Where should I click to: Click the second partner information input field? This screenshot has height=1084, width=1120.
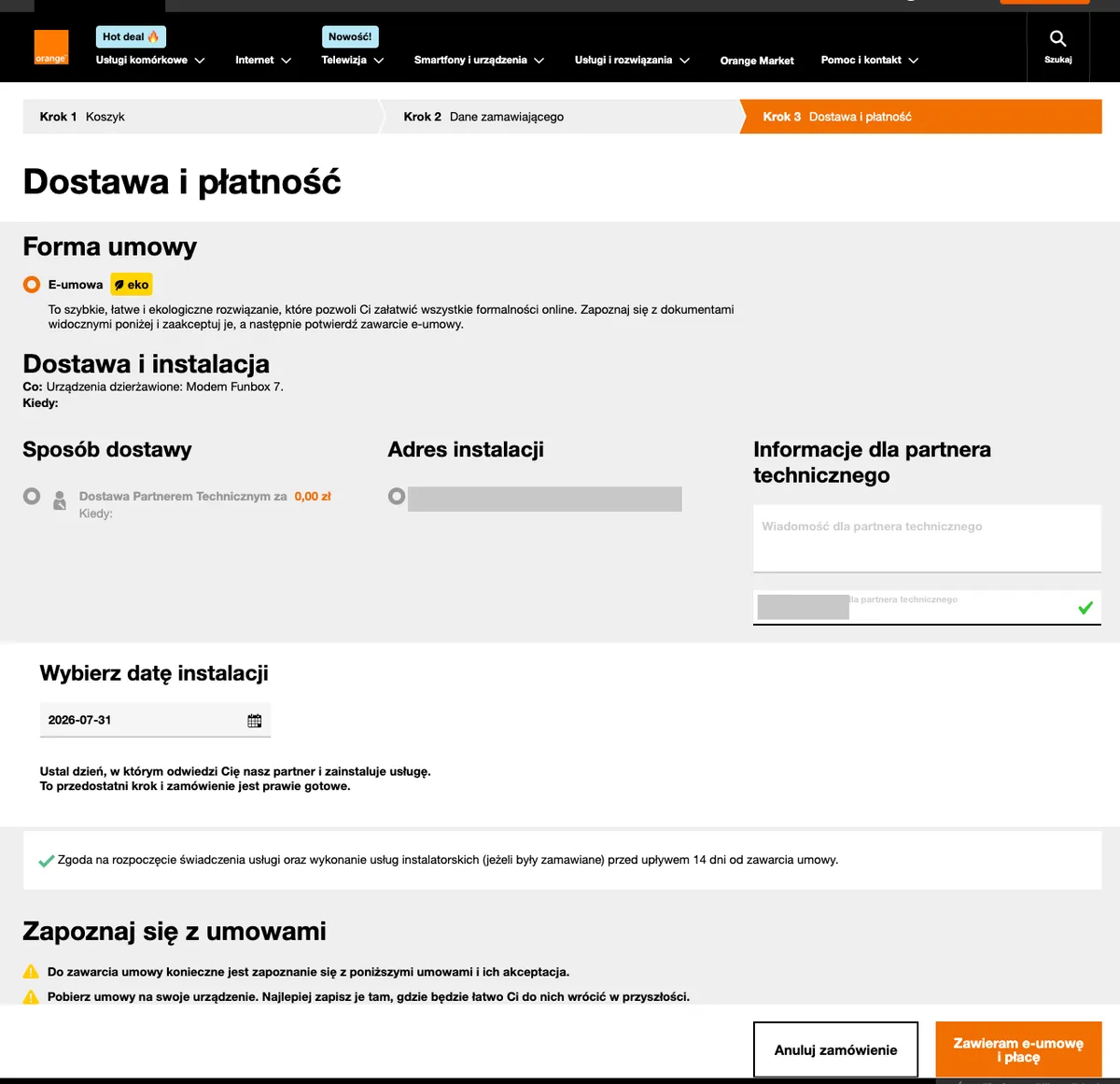tap(927, 608)
